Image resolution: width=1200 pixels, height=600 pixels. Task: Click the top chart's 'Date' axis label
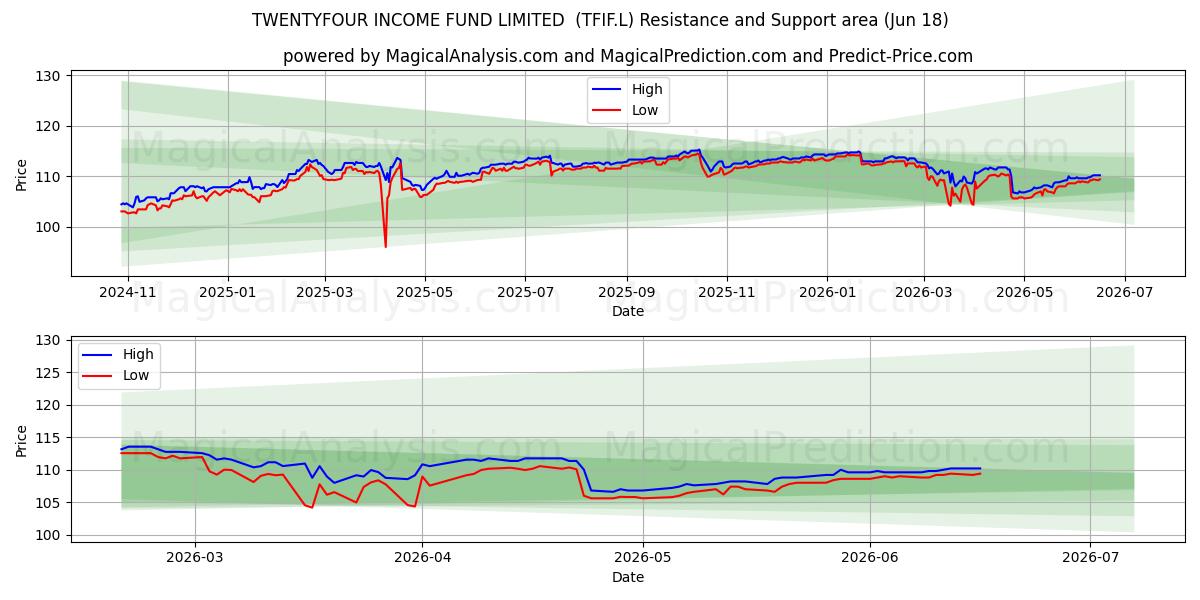coord(628,311)
